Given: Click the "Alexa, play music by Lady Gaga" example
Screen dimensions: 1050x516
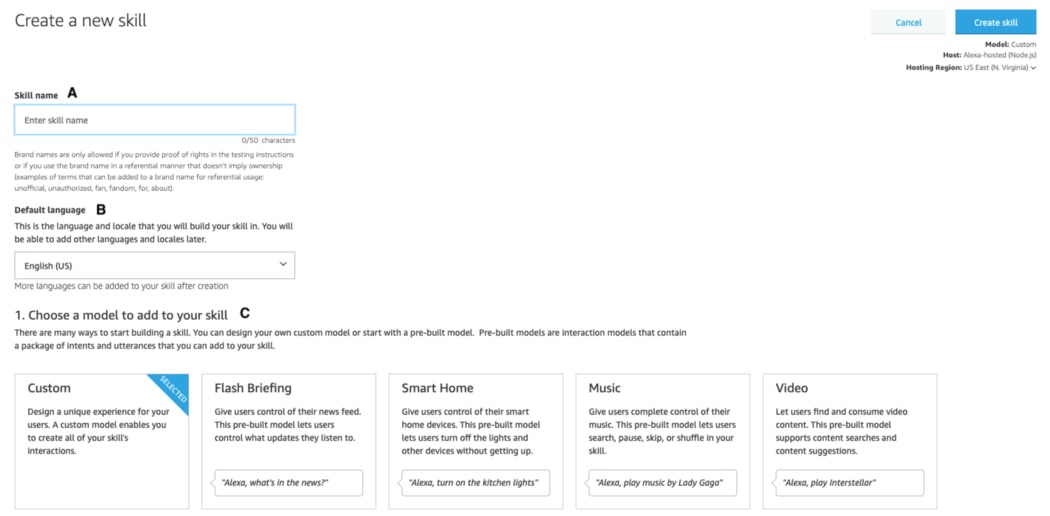Looking at the screenshot, I should pos(661,483).
